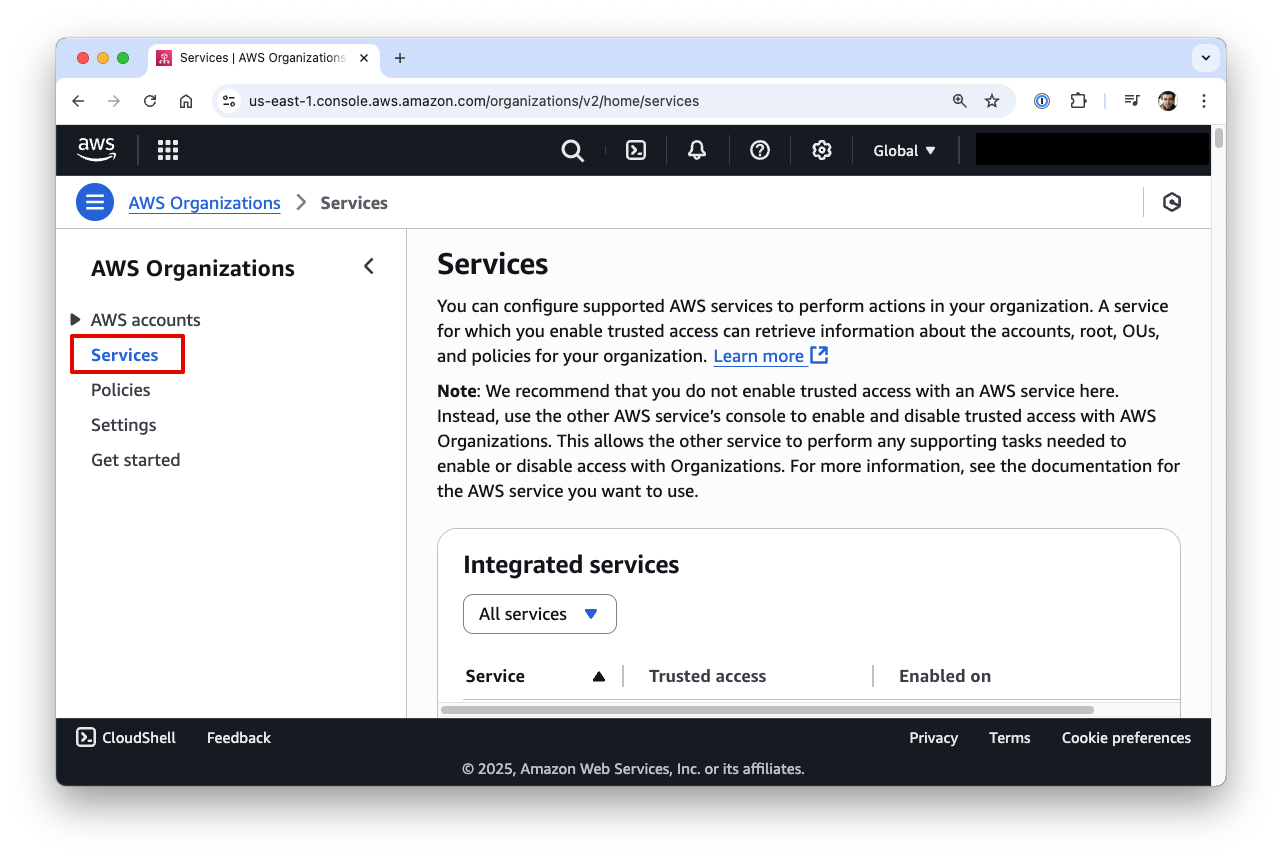Open the notifications bell

(697, 150)
